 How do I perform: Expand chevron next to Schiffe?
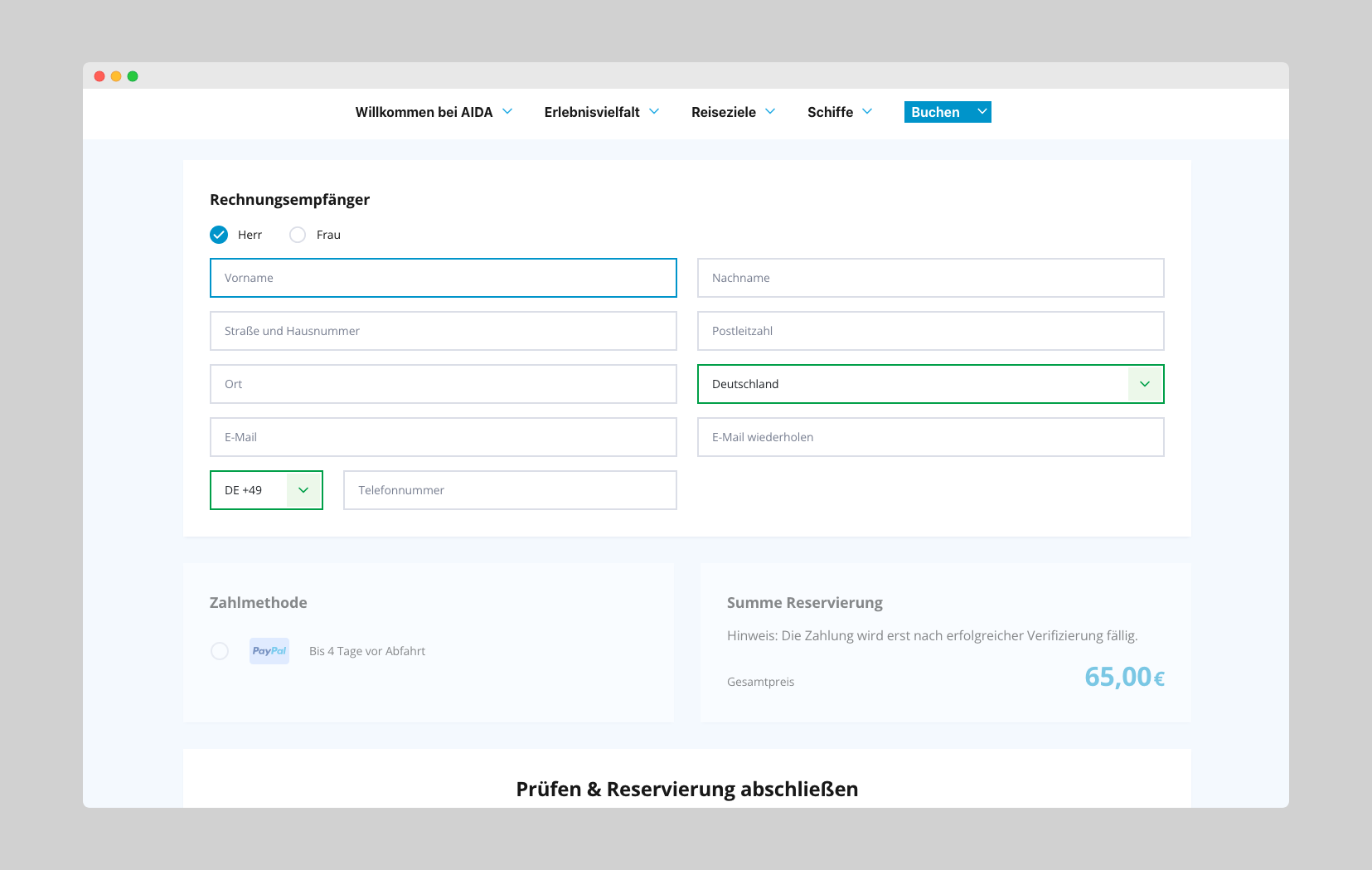(867, 111)
